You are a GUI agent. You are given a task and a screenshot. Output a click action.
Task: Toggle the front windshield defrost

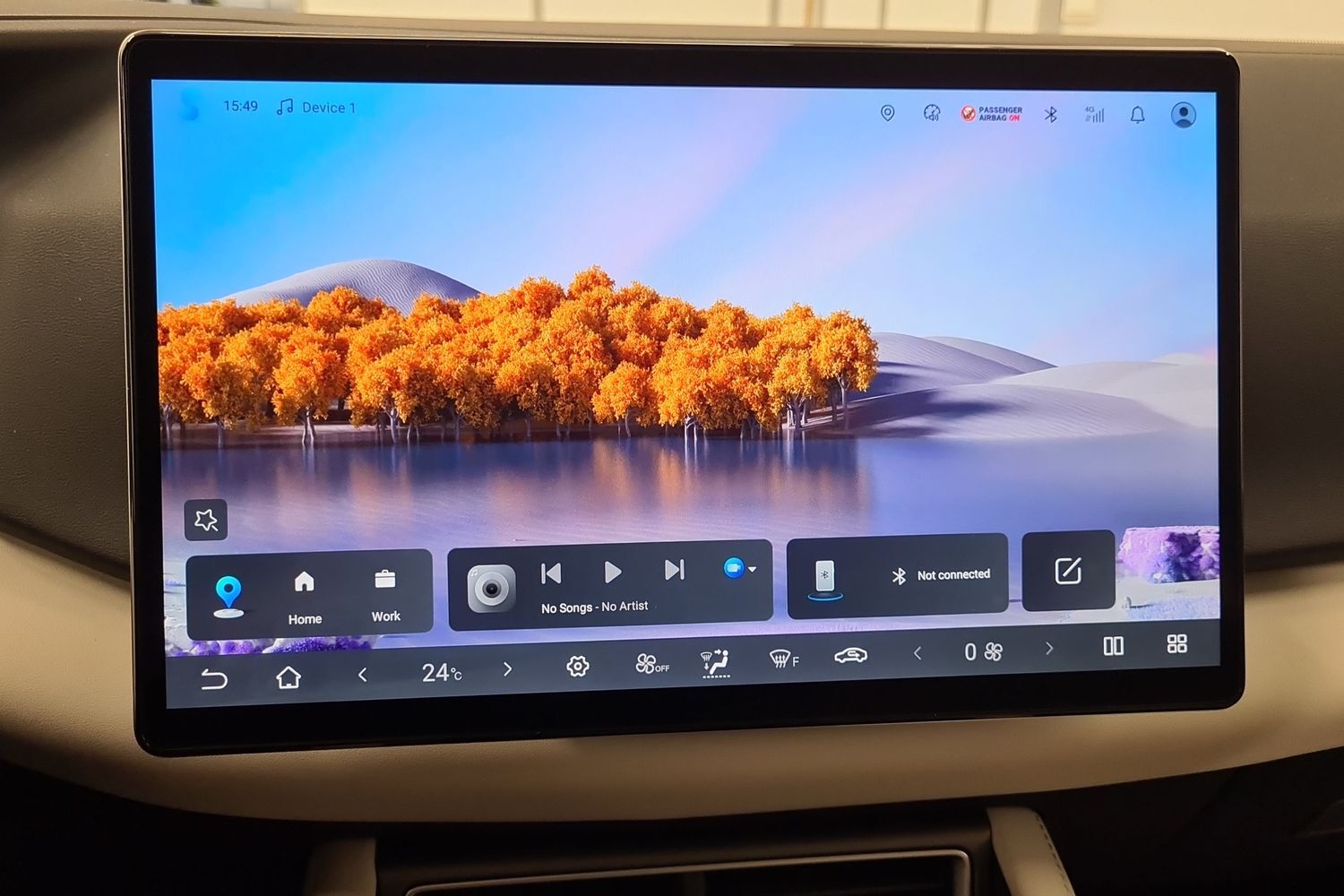tap(783, 659)
